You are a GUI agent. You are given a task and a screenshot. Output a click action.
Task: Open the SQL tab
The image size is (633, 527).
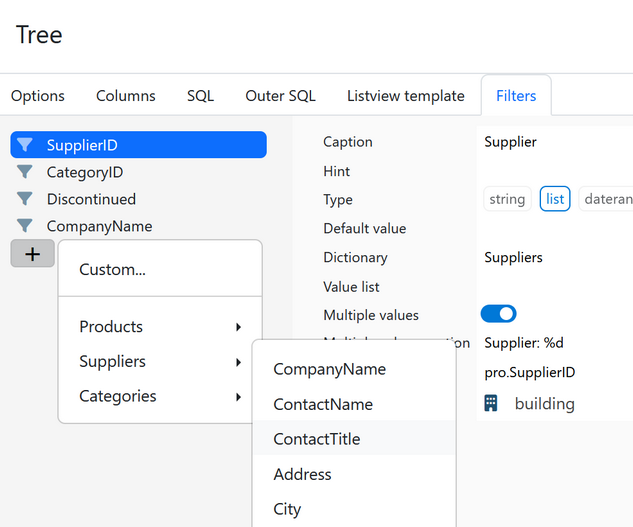click(200, 96)
